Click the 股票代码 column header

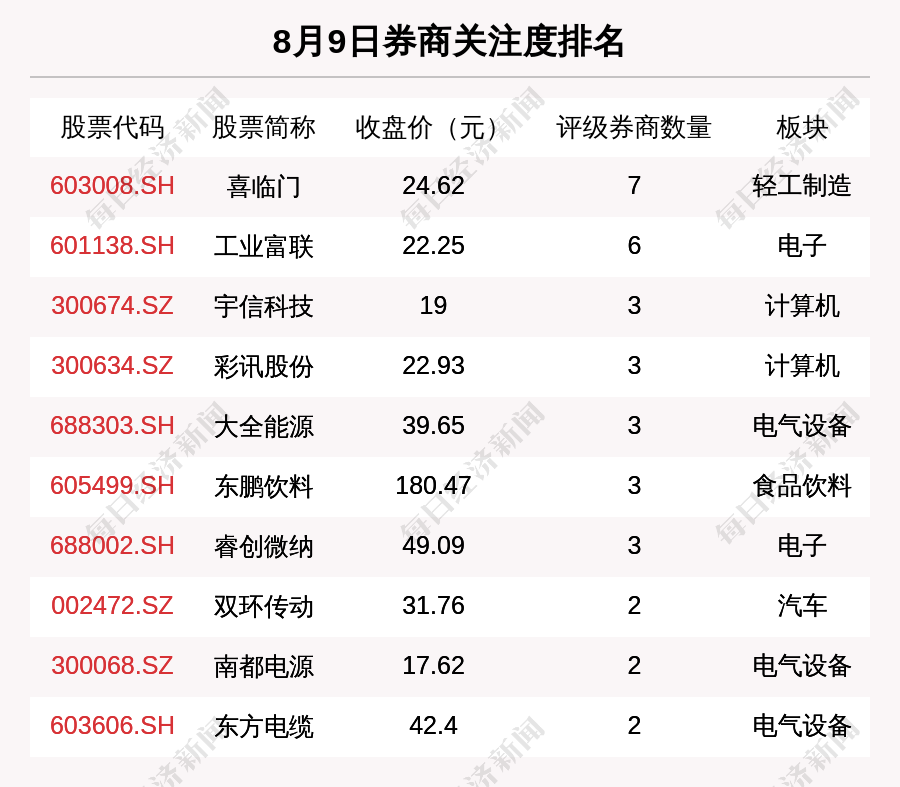(x=112, y=127)
